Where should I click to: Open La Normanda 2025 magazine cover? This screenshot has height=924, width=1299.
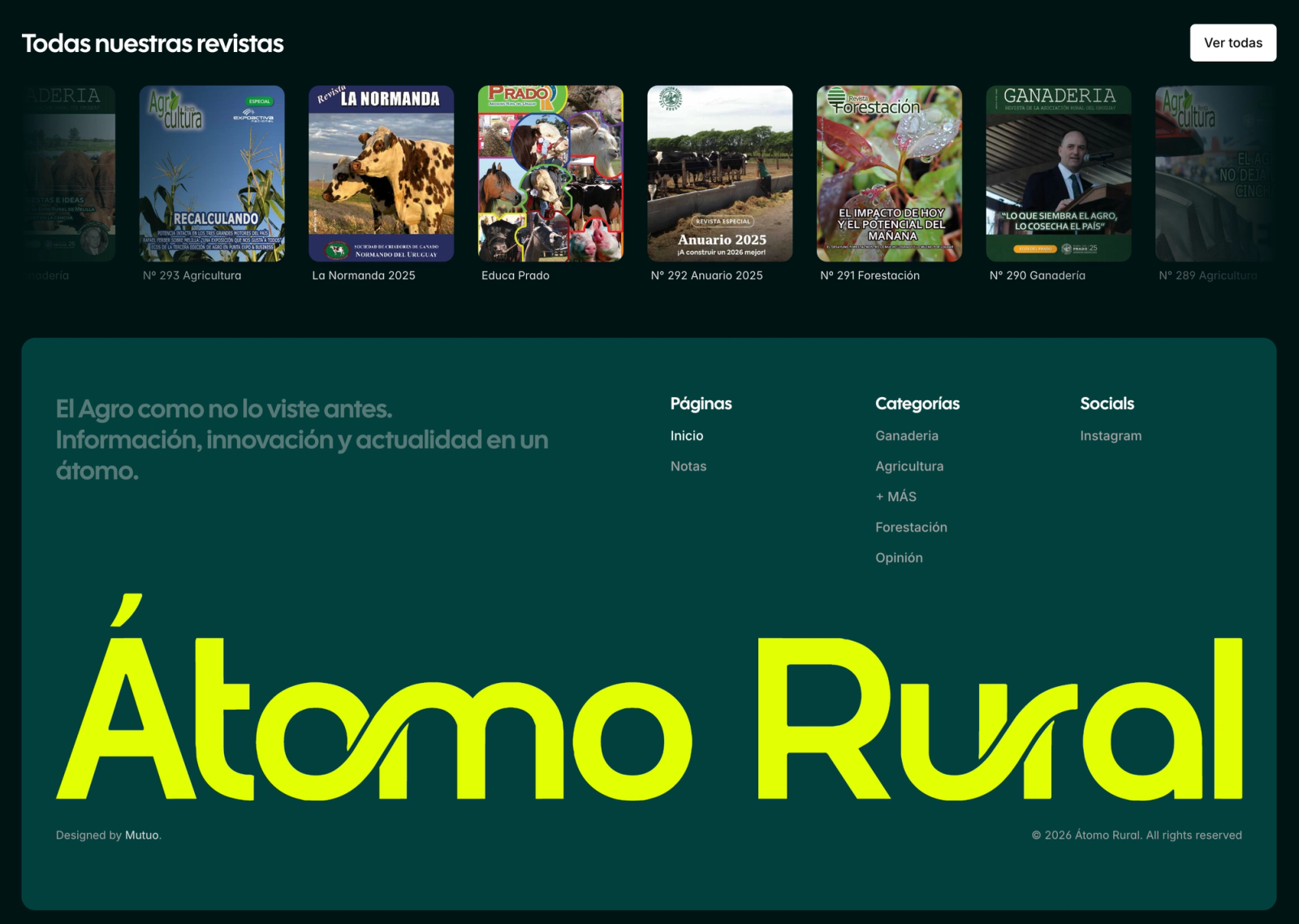coord(381,174)
